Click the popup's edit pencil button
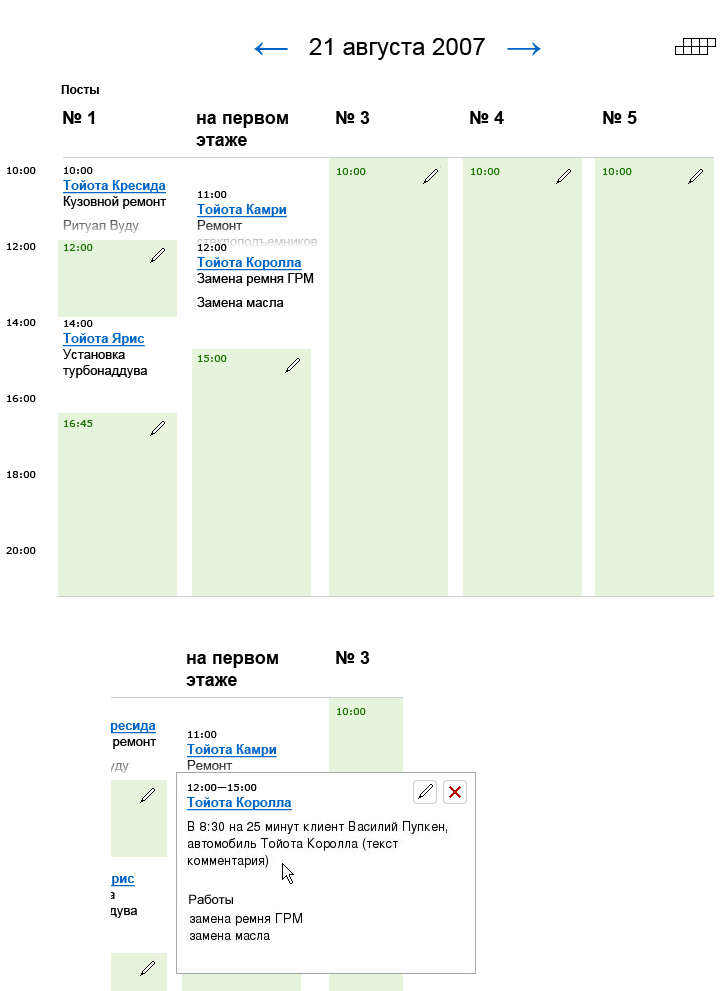This screenshot has height=991, width=727. pyautogui.click(x=425, y=792)
